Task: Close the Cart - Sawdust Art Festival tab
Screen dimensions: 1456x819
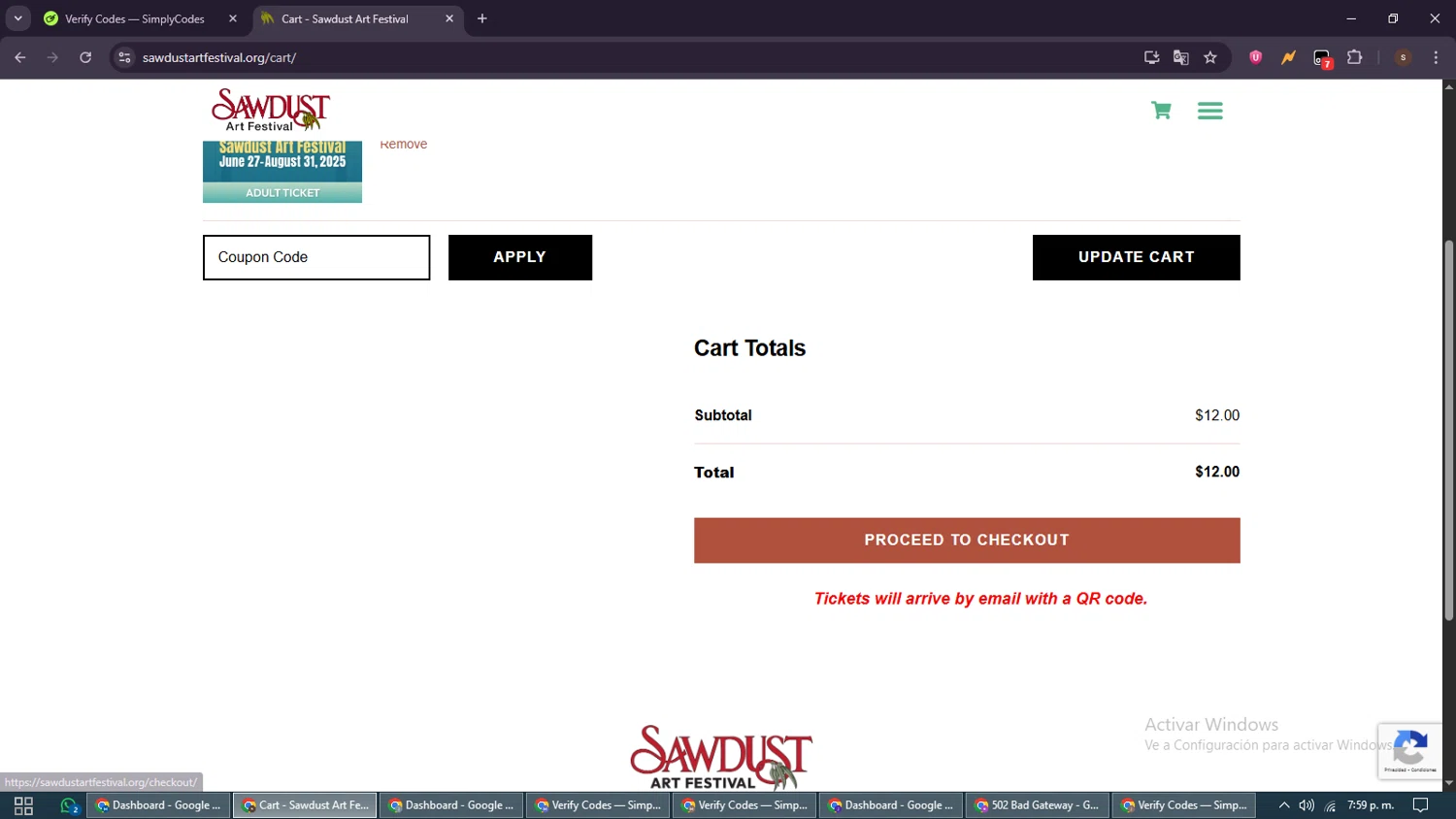Action: (449, 18)
